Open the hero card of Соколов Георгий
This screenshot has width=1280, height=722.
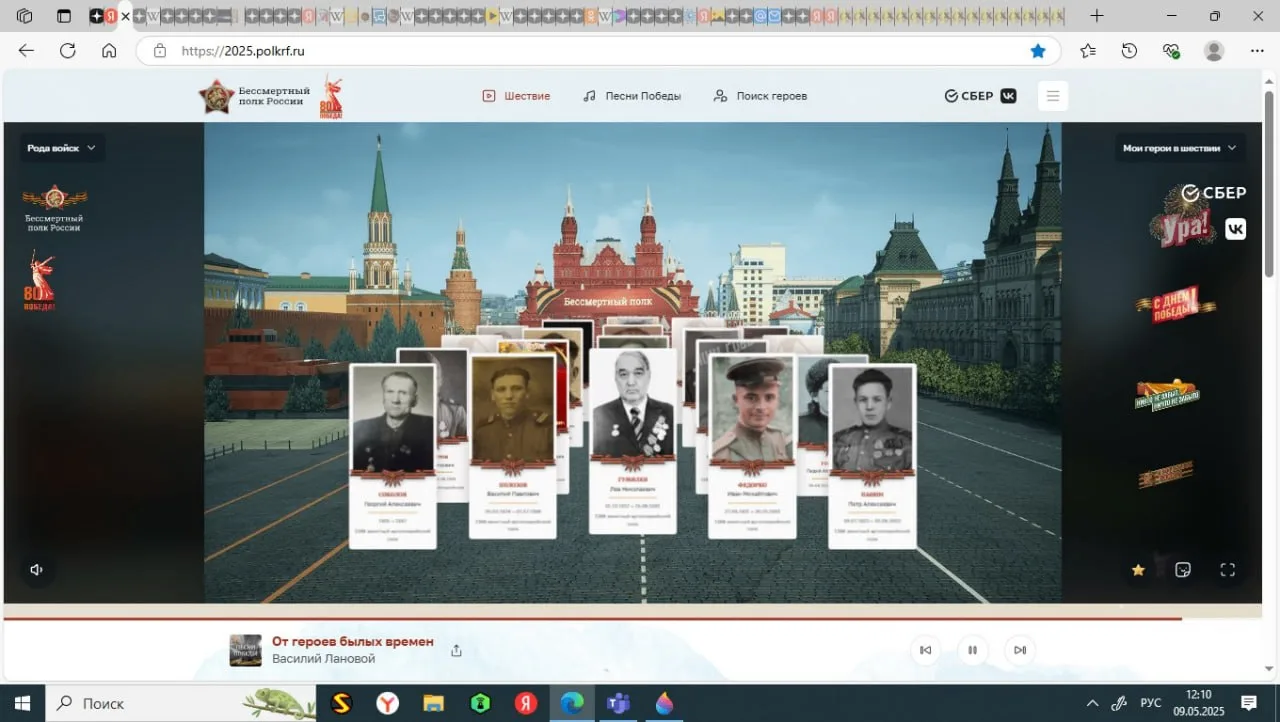(393, 456)
